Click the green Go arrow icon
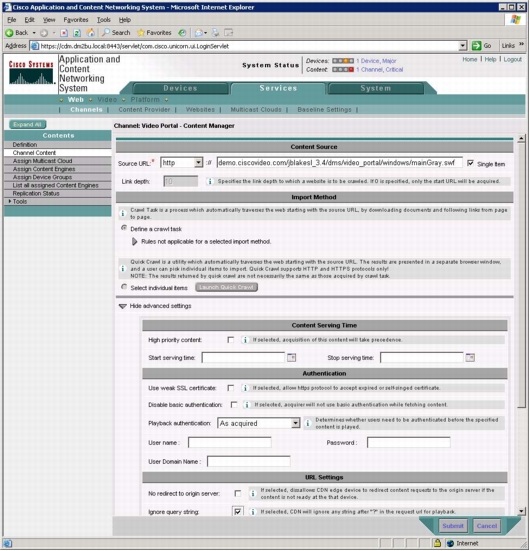530x551 pixels. coord(477,46)
